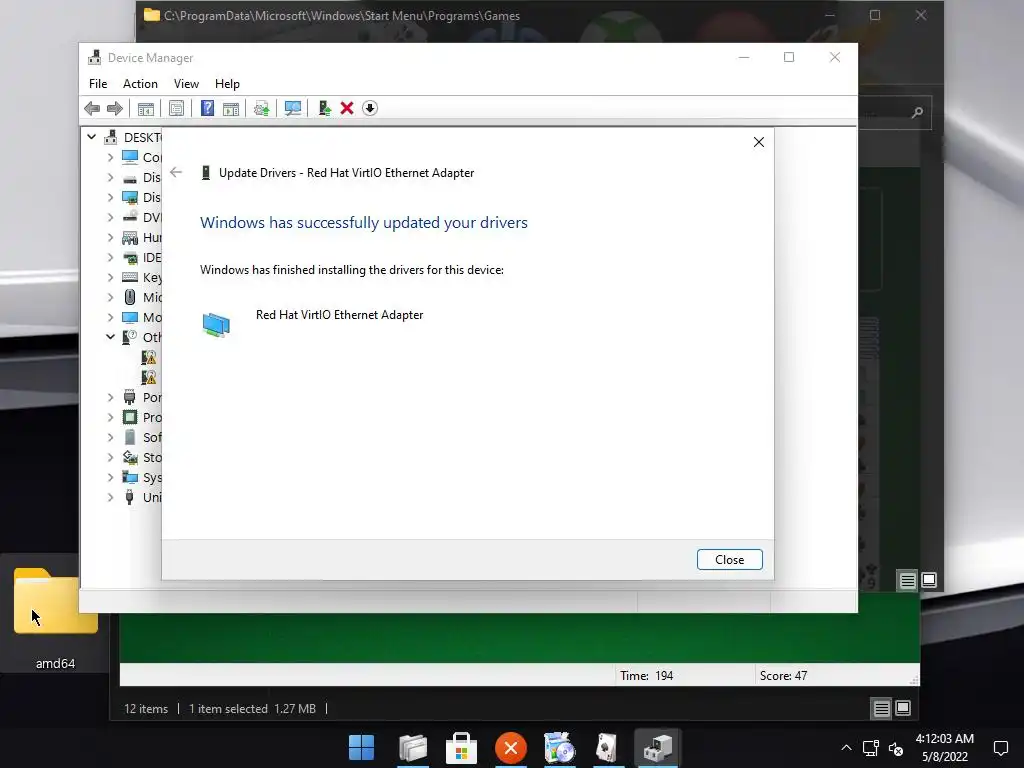Click the Computer category monitor icon

pyautogui.click(x=130, y=157)
